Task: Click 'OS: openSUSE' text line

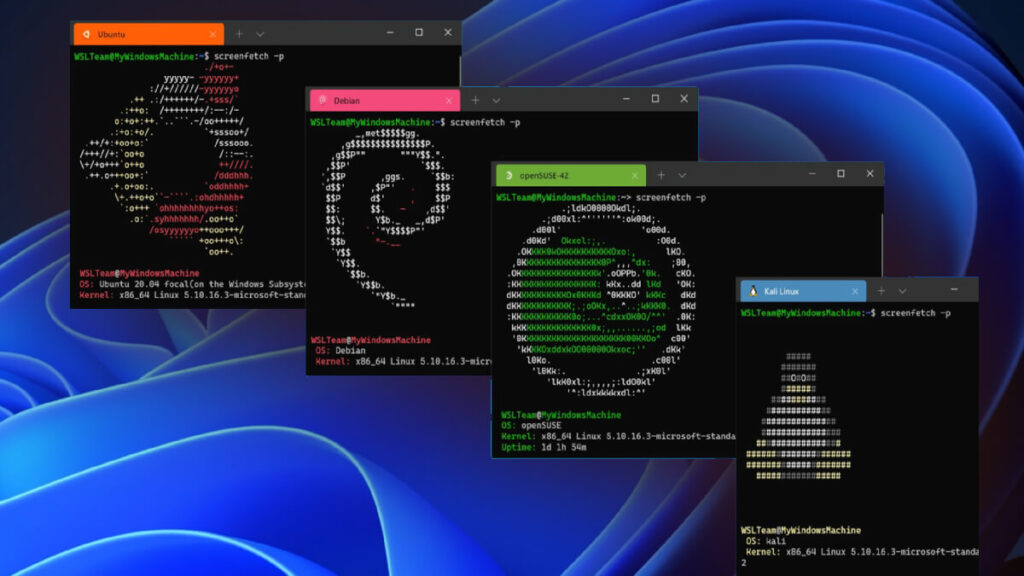Action: click(531, 425)
